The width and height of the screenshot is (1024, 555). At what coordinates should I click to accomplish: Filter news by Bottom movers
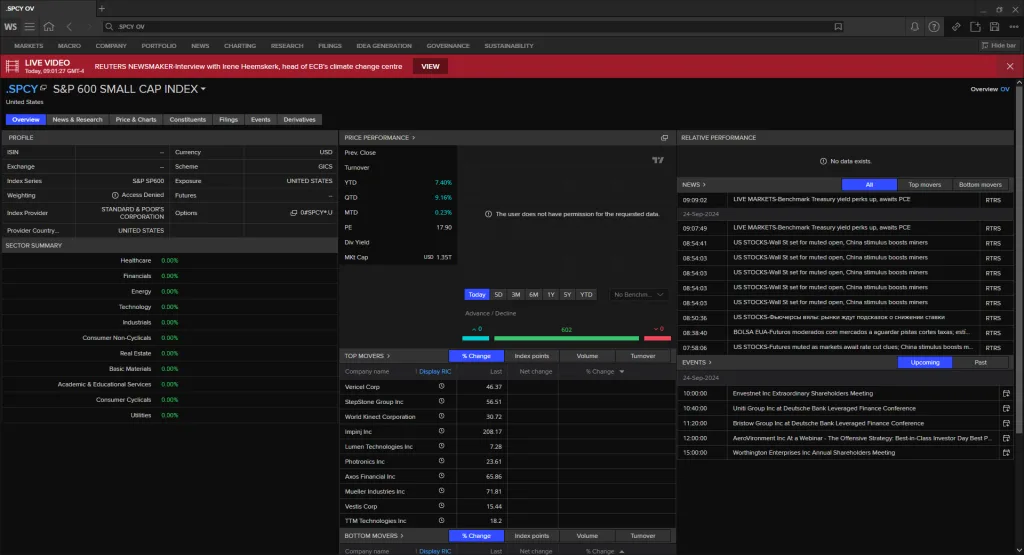point(980,185)
